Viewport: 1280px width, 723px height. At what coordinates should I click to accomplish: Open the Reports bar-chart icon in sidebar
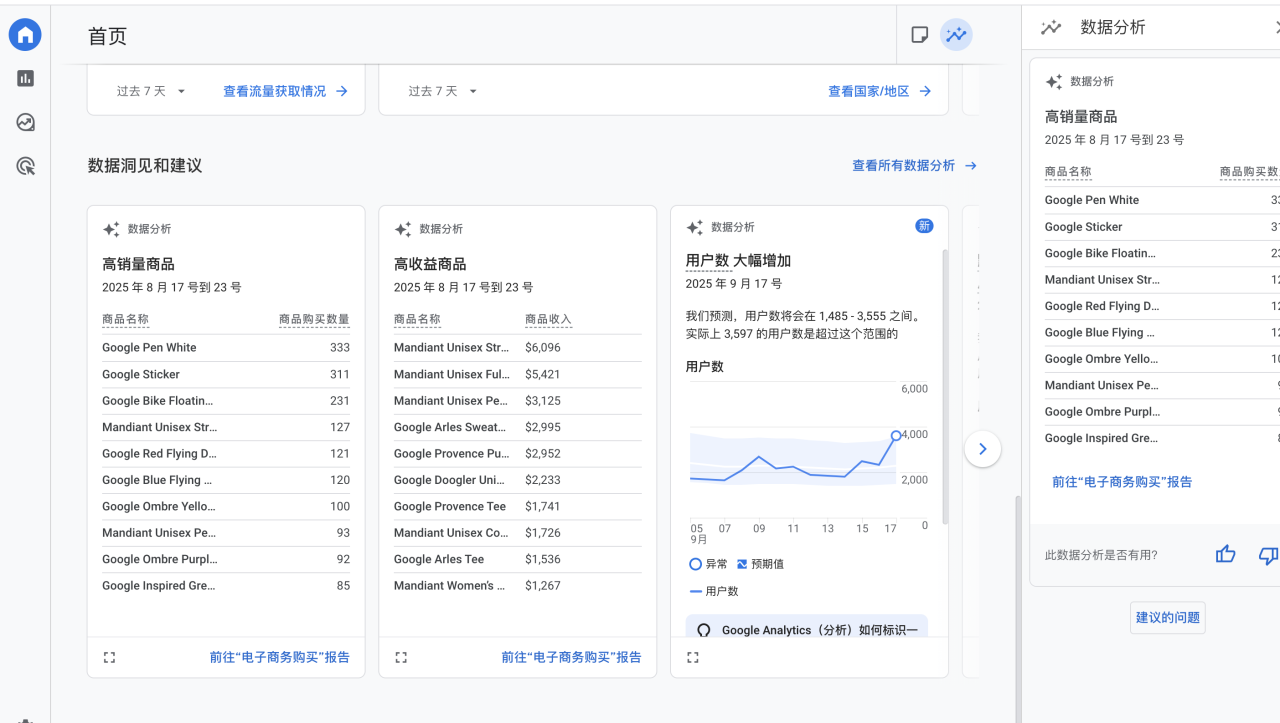(25, 79)
